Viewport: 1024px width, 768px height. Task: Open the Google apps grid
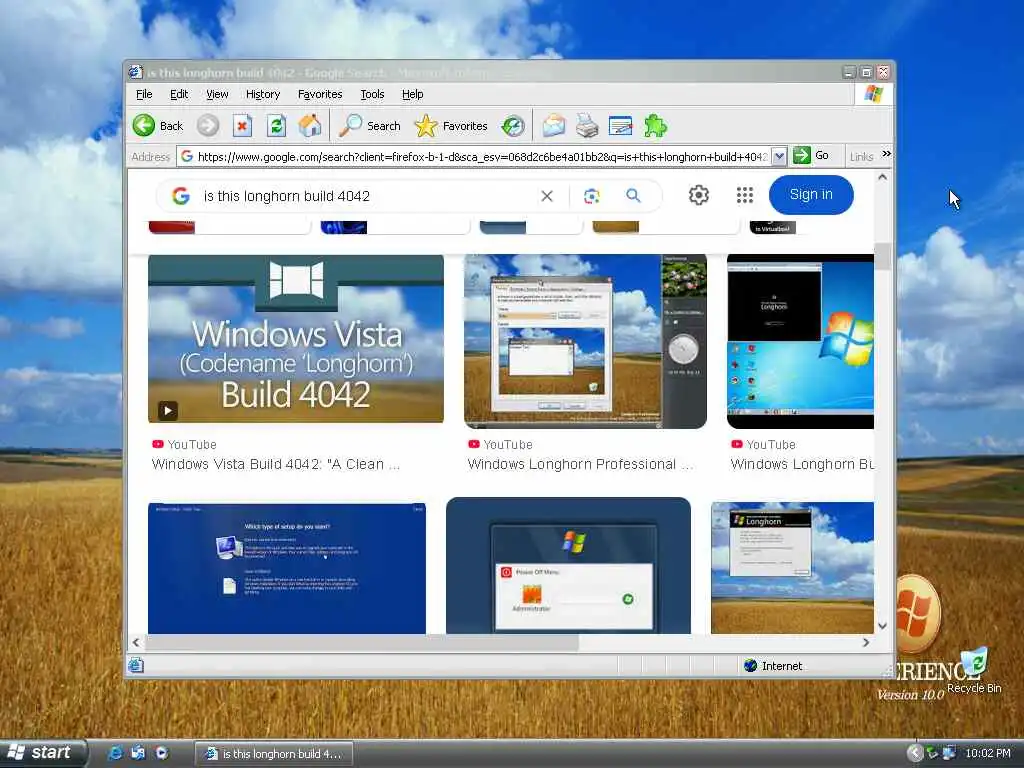tap(744, 195)
